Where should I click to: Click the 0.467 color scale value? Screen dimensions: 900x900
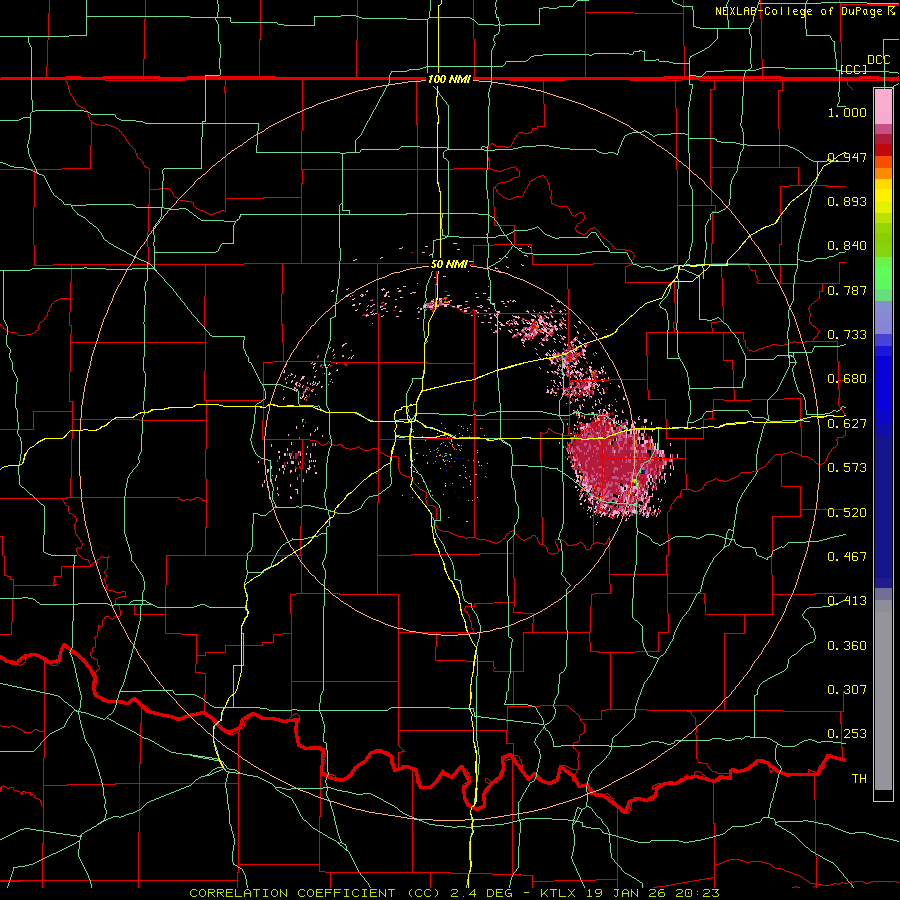click(x=847, y=557)
